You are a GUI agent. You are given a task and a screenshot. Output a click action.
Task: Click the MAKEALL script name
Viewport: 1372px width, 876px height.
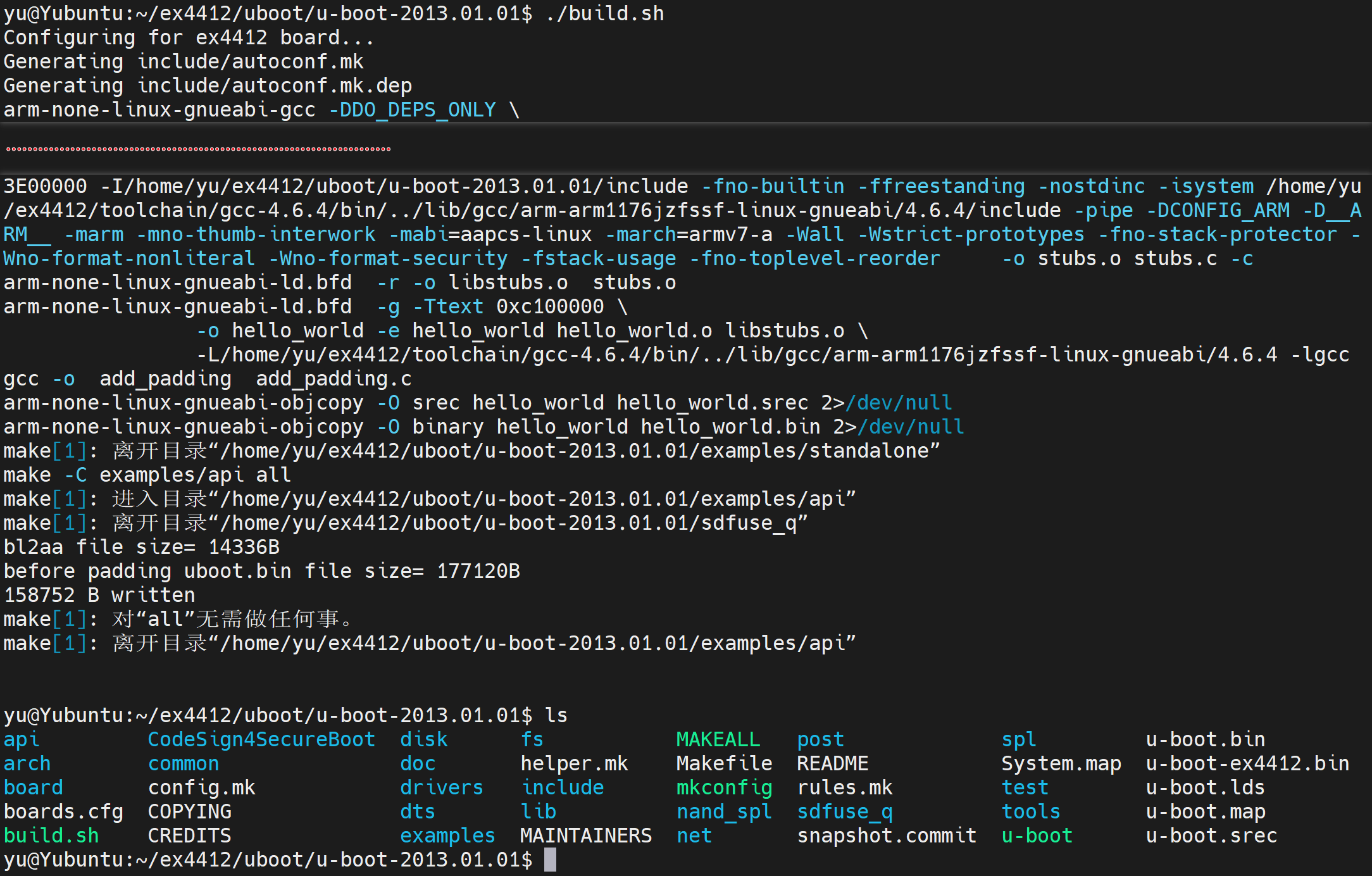click(718, 739)
